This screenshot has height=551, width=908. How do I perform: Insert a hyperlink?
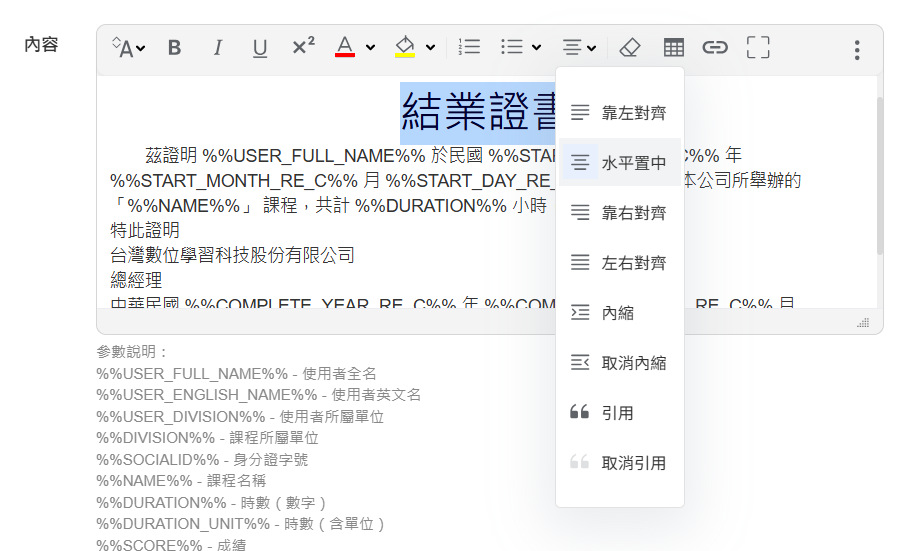(x=714, y=48)
